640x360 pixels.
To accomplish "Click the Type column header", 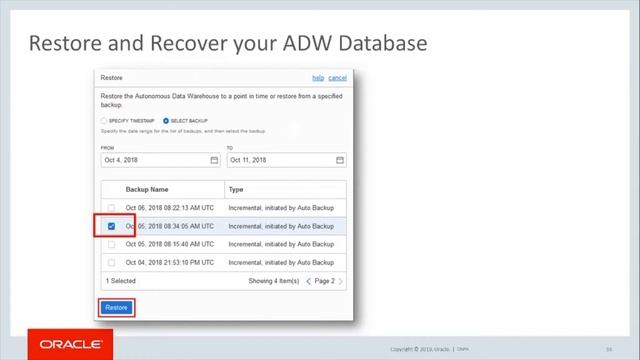I will (236, 189).
